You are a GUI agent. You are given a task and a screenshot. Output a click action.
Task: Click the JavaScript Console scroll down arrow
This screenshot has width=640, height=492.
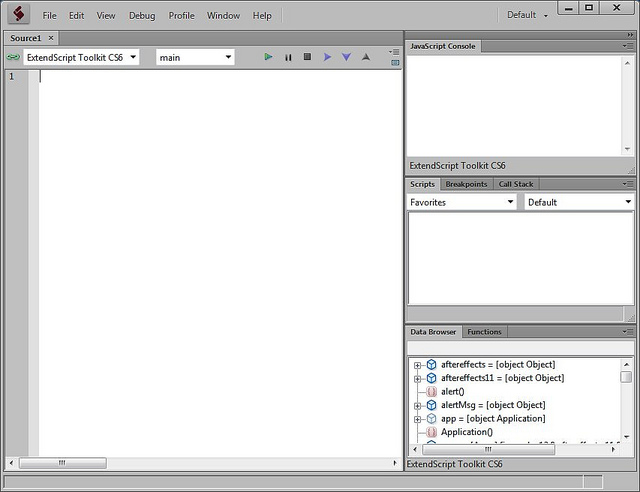(627, 149)
